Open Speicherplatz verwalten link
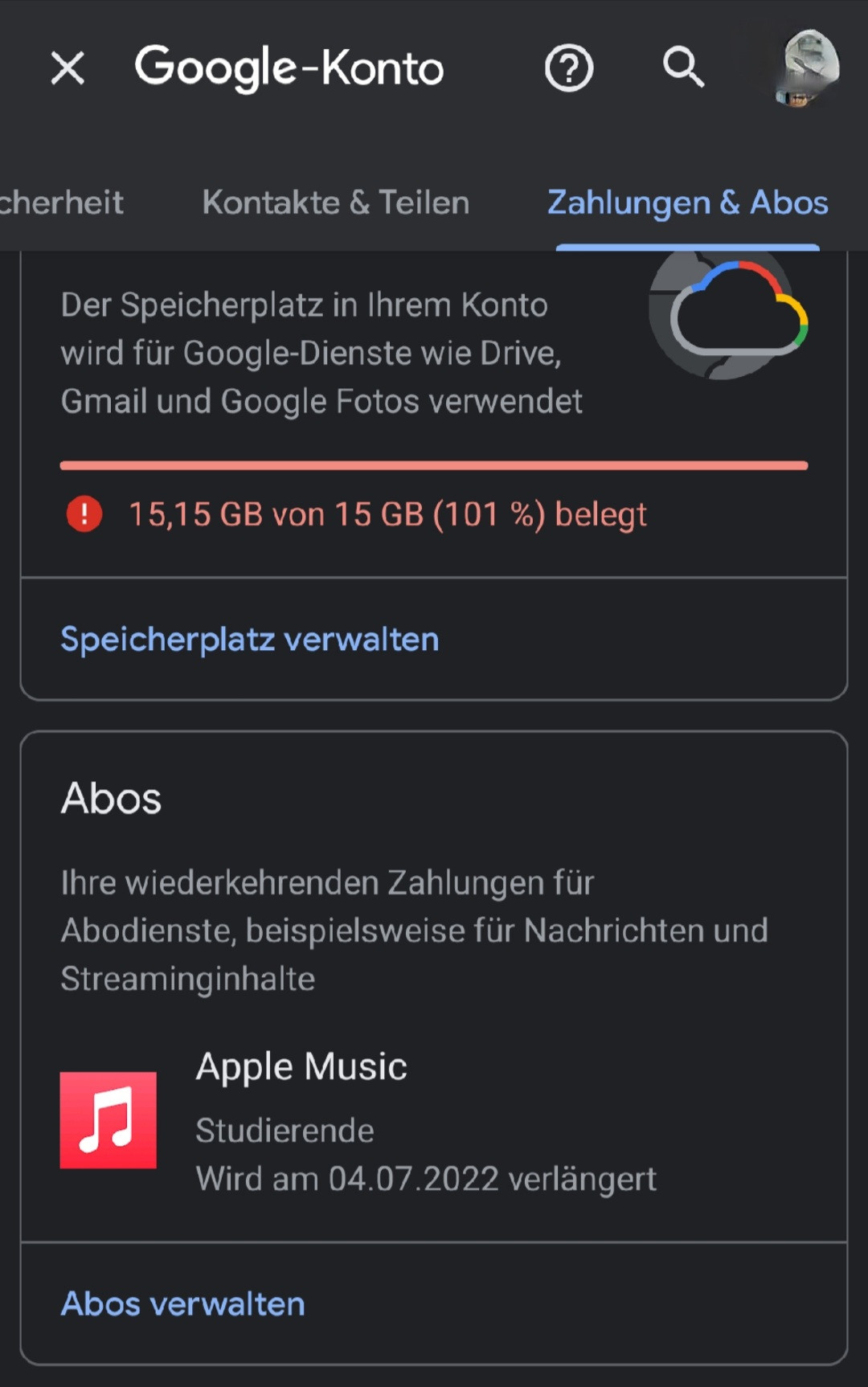The height and width of the screenshot is (1387, 868). coord(250,640)
